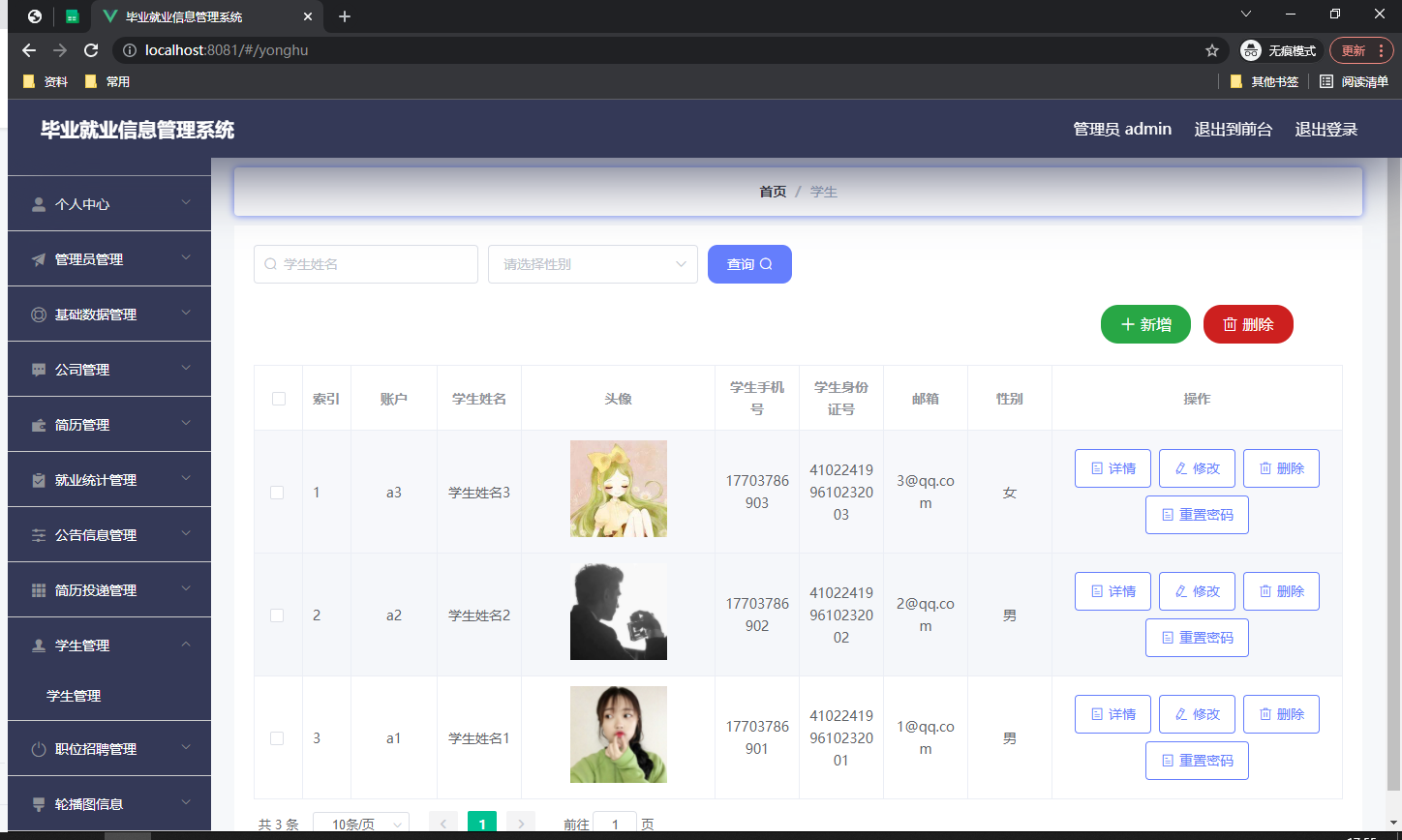Screen dimensions: 1402x840
Task: Click the trash icon on red 删除 button
Action: pos(1232,324)
